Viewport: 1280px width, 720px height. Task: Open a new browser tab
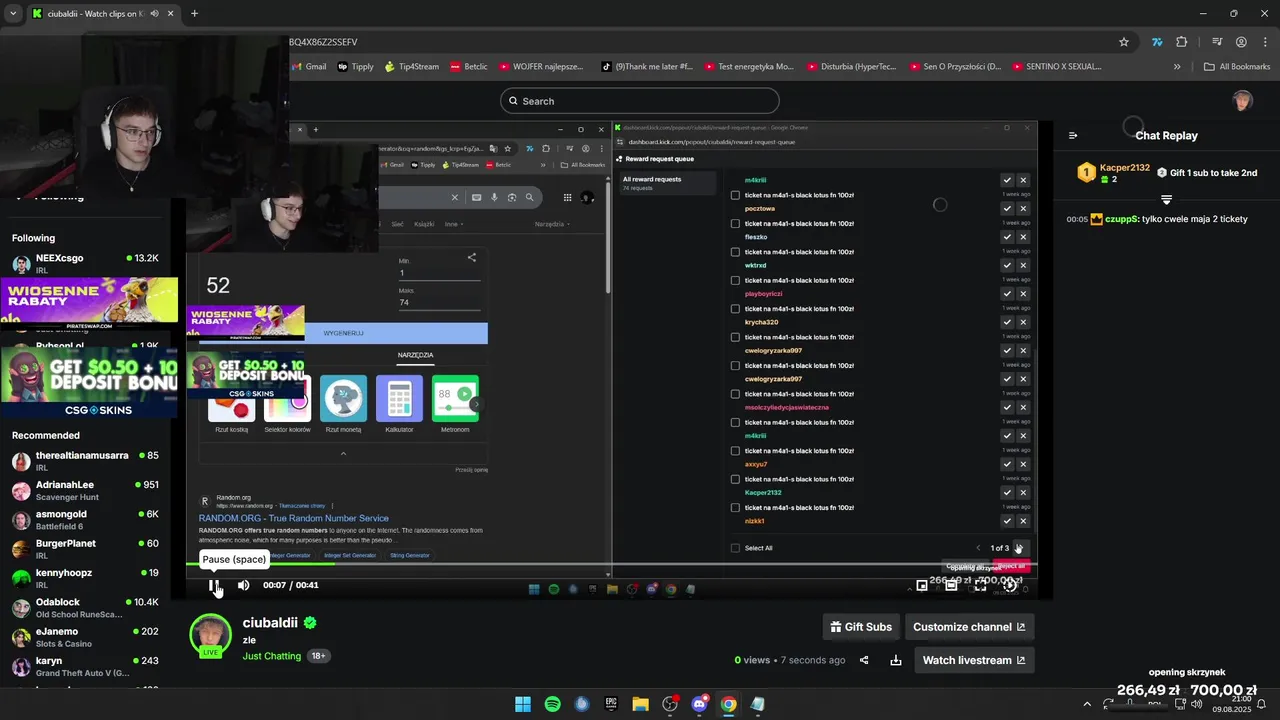point(194,14)
